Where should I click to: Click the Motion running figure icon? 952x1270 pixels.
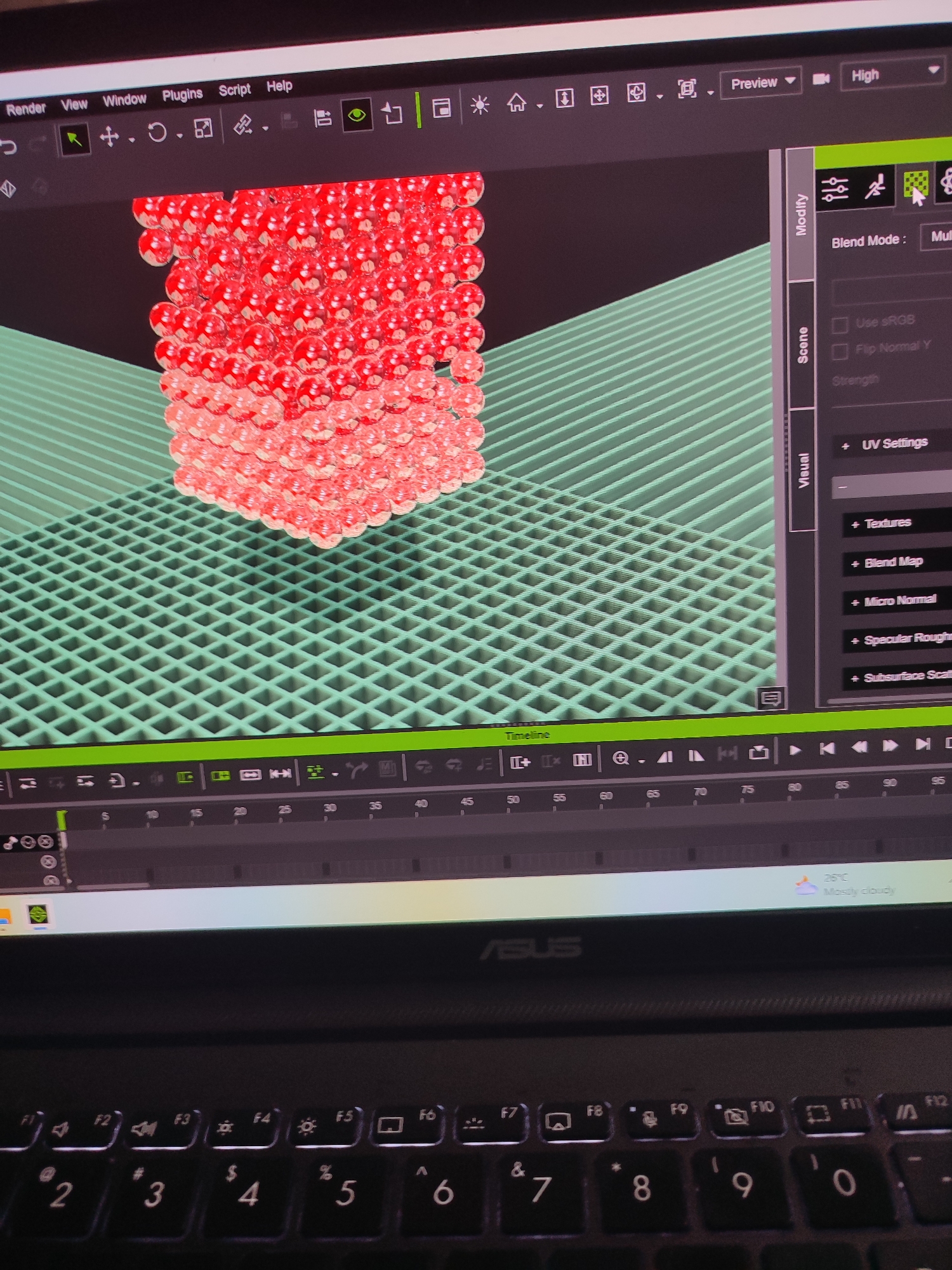[x=876, y=187]
